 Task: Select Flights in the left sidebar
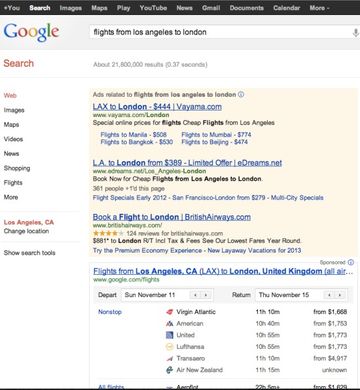click(x=13, y=183)
